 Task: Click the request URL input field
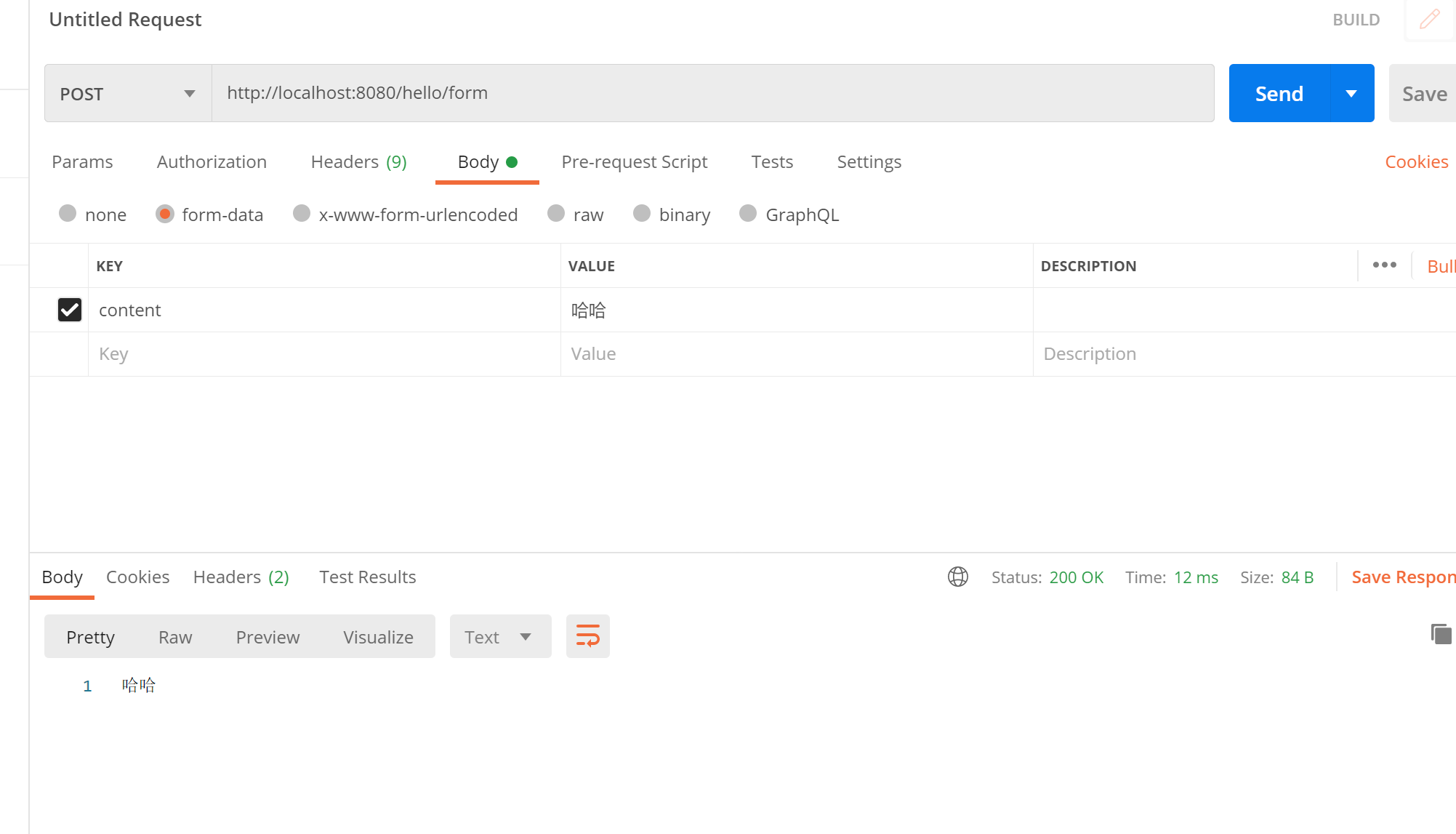pos(712,93)
